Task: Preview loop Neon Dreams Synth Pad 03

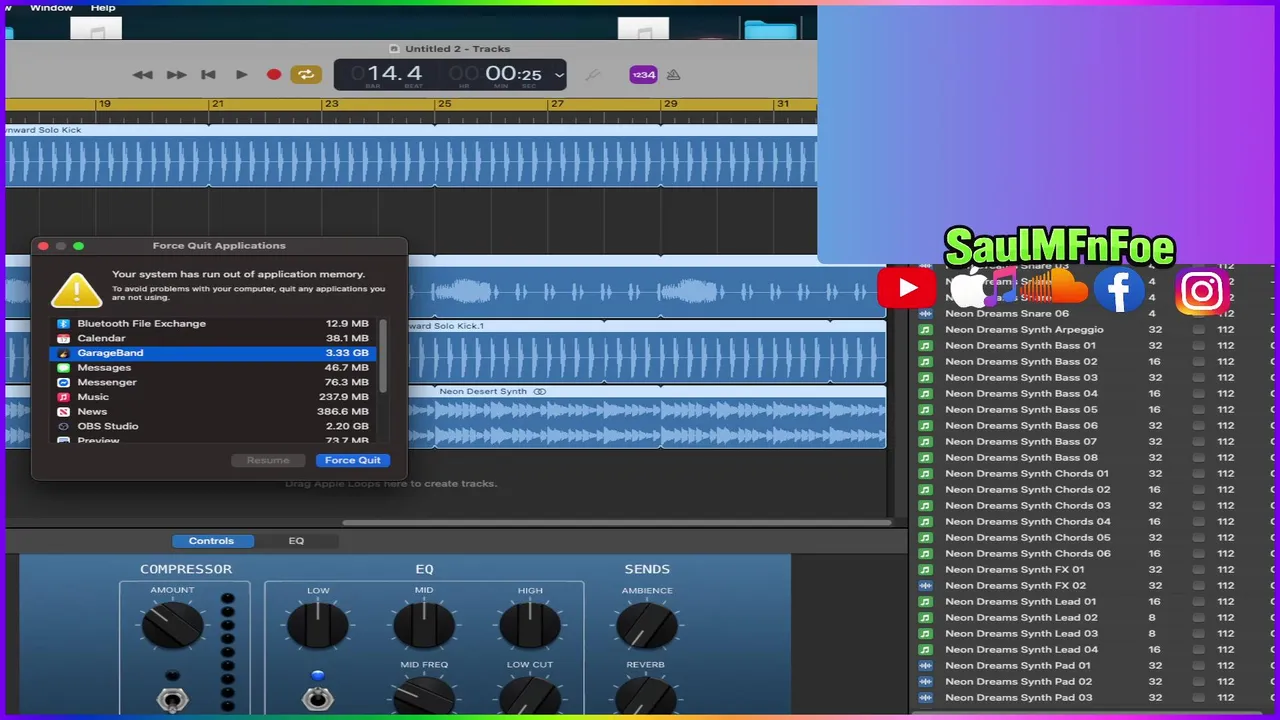Action: pyautogui.click(x=1018, y=698)
